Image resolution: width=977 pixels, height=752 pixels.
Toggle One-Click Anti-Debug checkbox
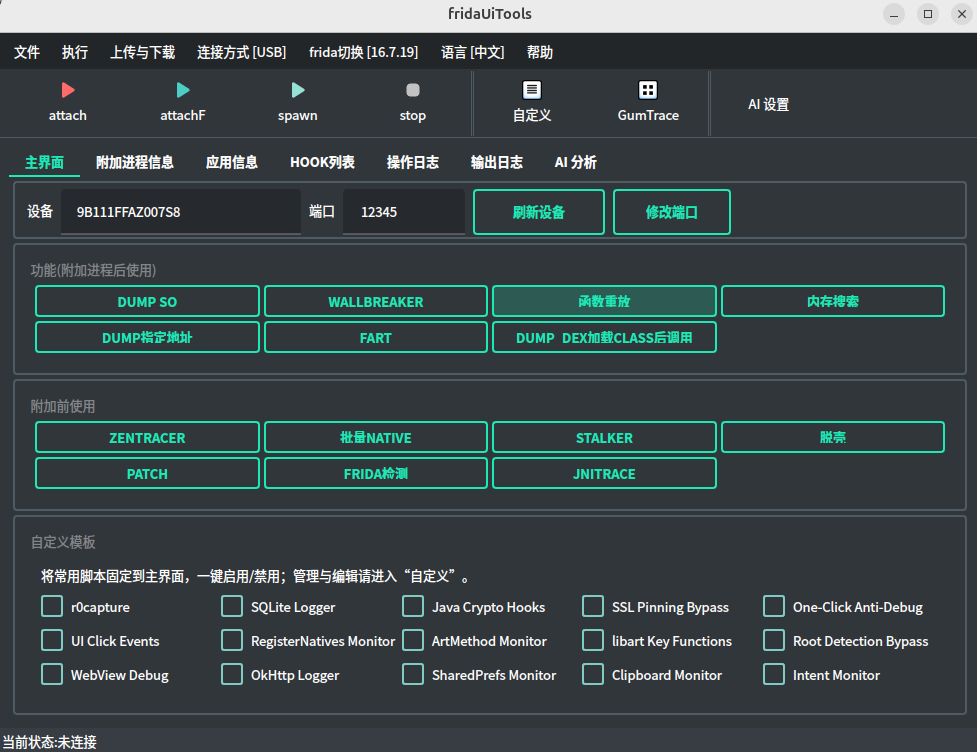coord(773,606)
